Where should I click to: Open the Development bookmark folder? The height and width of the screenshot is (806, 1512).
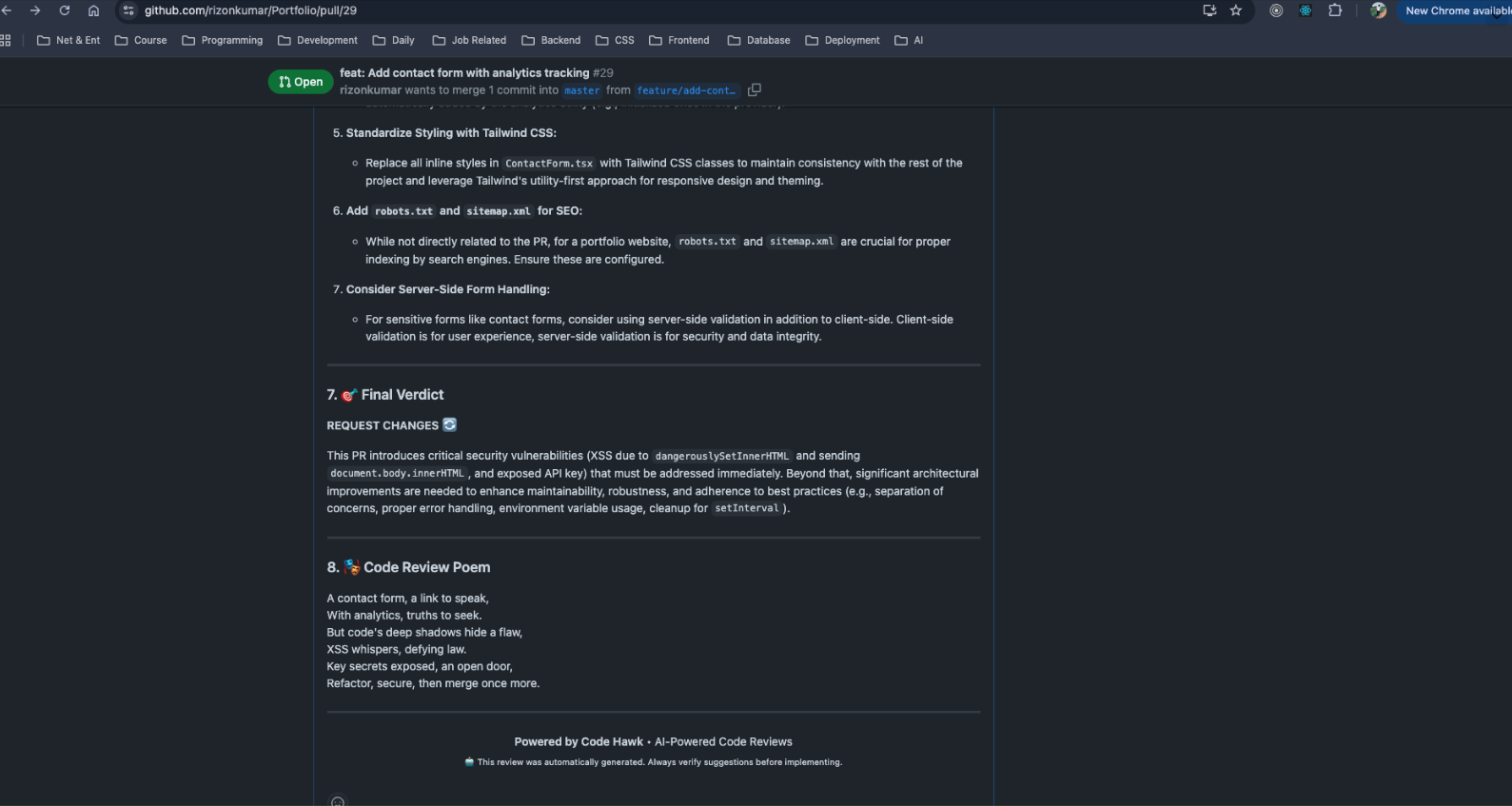point(318,40)
